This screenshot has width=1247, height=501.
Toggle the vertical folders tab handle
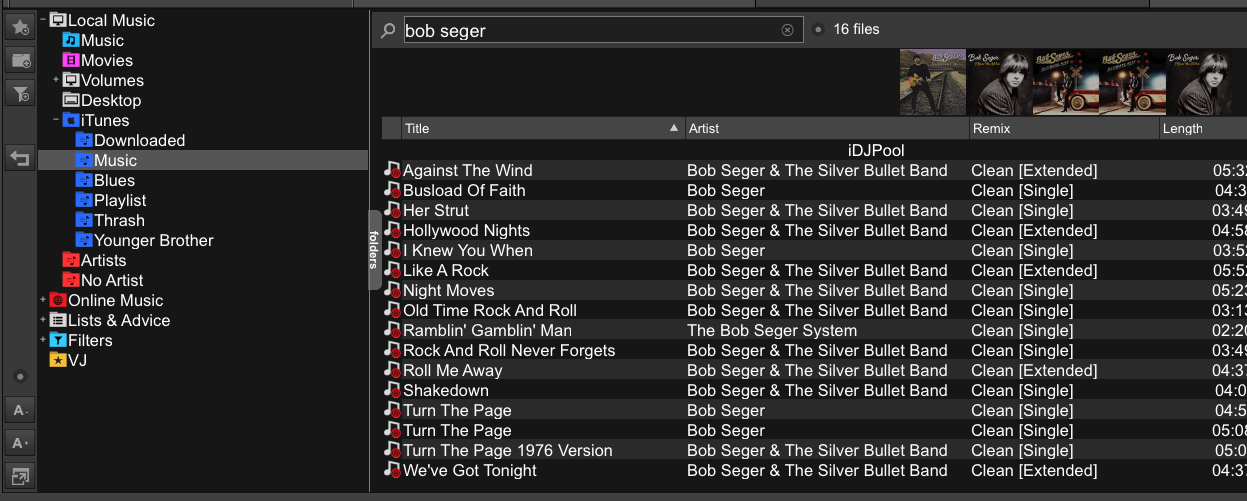(374, 250)
